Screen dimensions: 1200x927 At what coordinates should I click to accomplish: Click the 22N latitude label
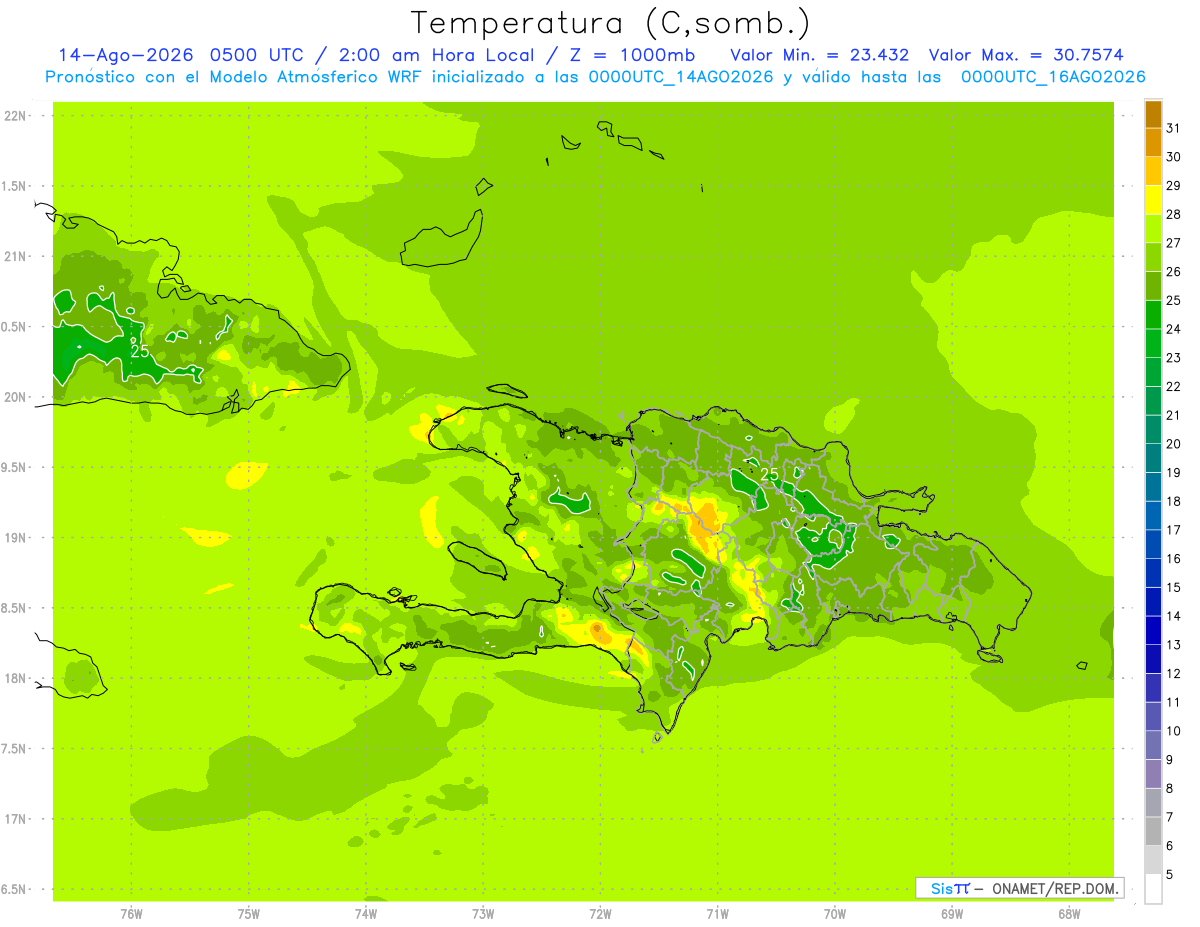pos(16,116)
